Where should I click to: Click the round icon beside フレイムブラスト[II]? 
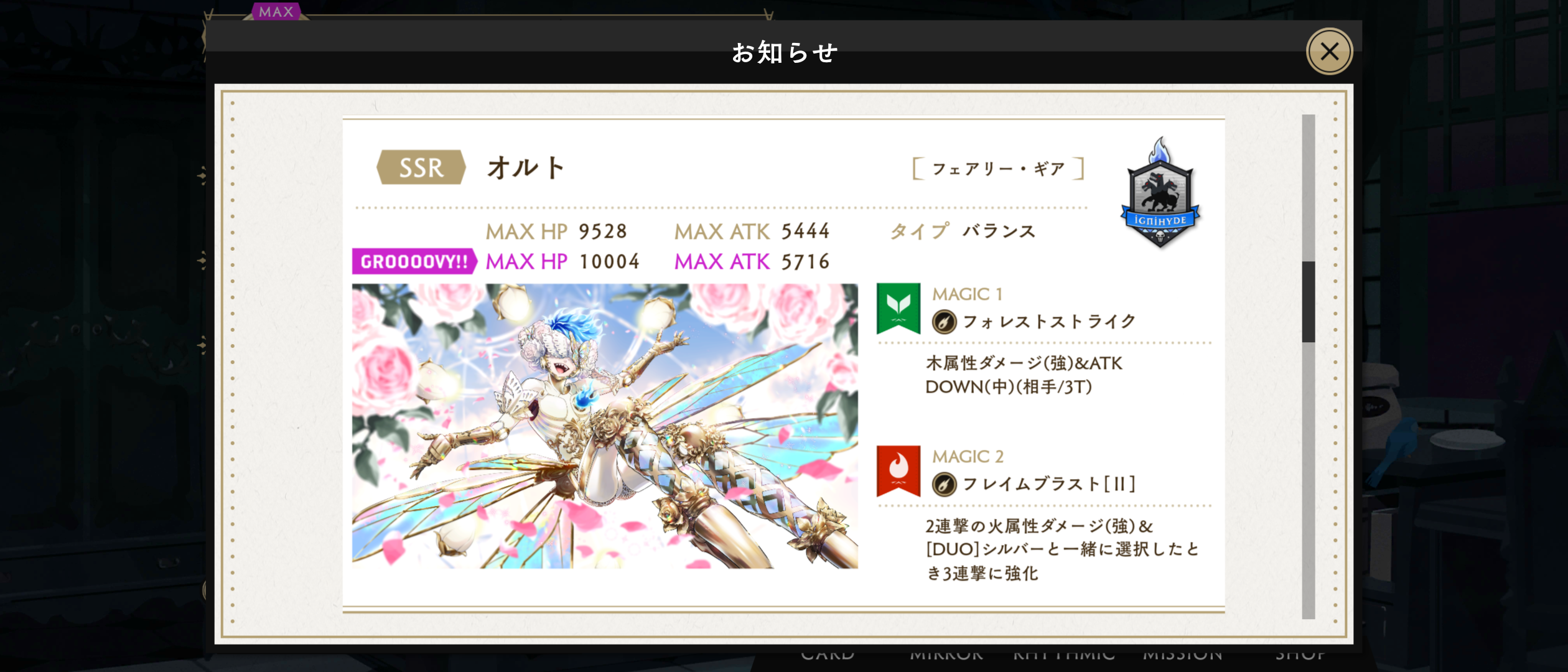944,484
